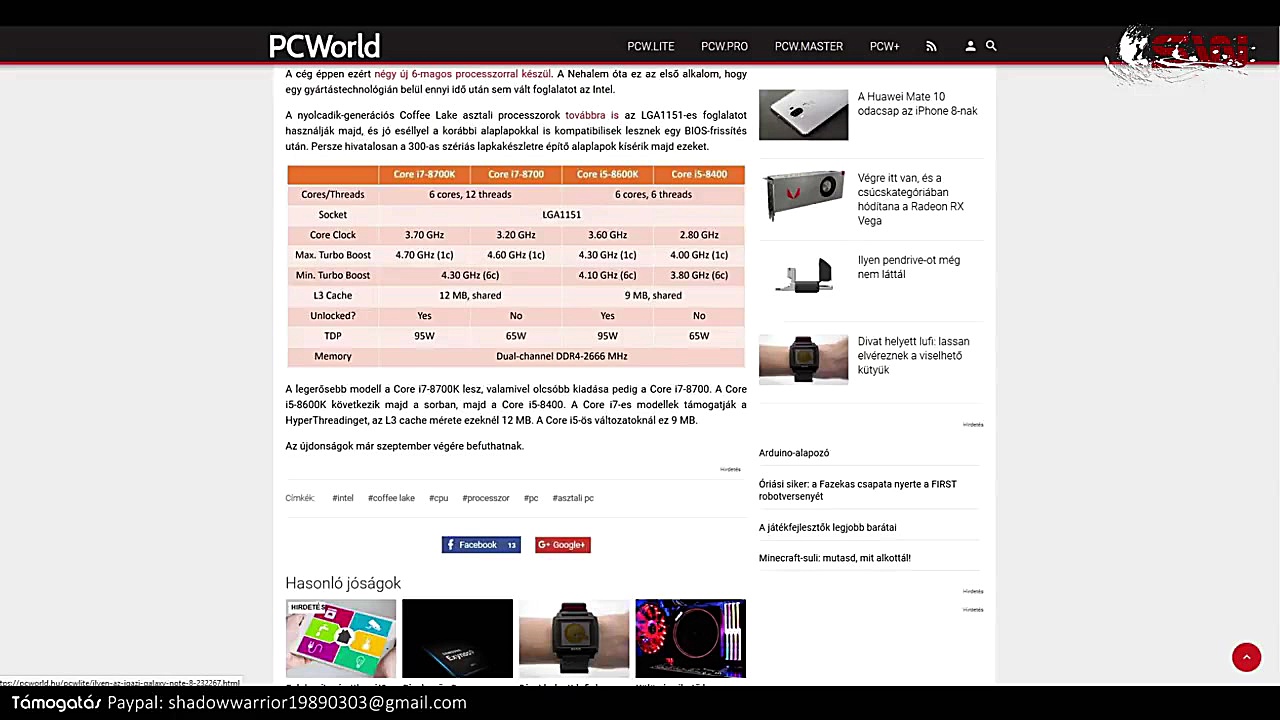Click the 3.70 GHz core clock value
Image resolution: width=1280 pixels, height=720 pixels.
coord(424,235)
